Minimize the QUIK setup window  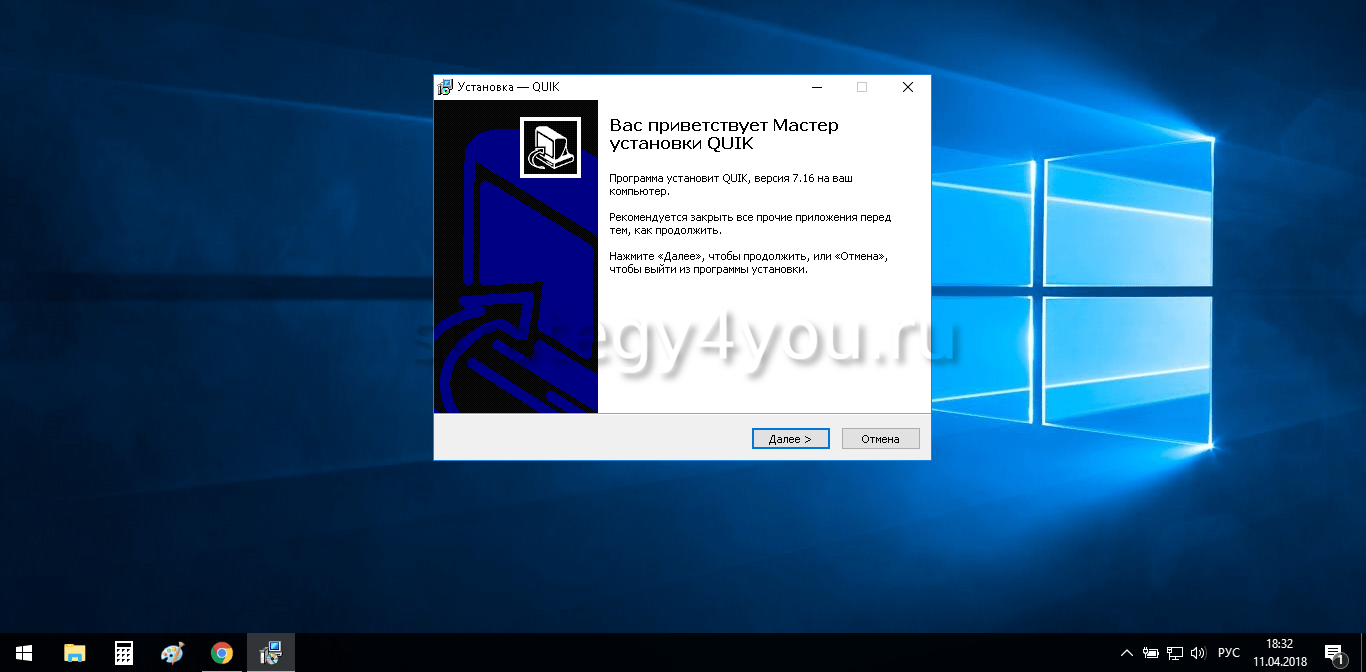[816, 87]
